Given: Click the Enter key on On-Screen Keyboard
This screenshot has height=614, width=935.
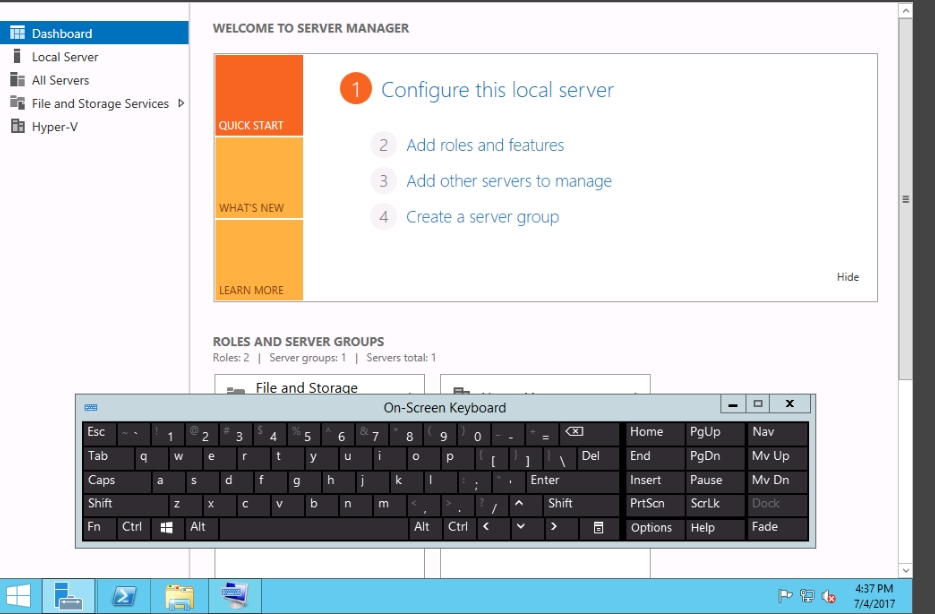Looking at the screenshot, I should pyautogui.click(x=573, y=481).
